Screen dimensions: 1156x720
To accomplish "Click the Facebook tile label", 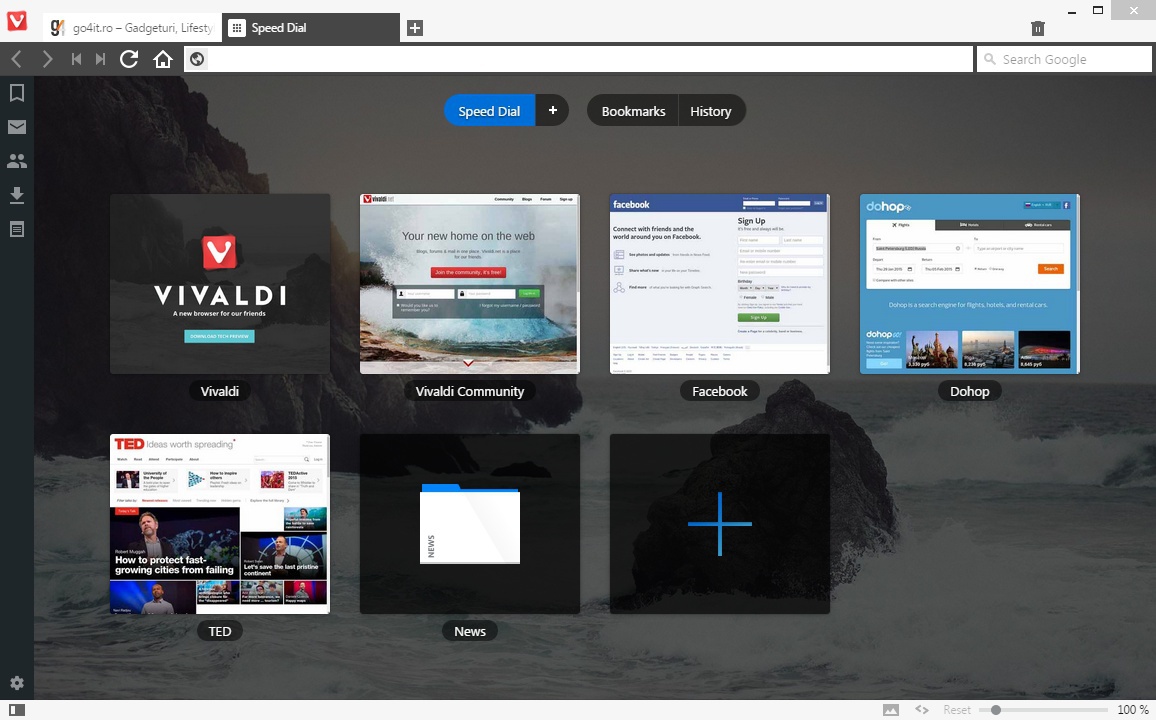I will [720, 391].
